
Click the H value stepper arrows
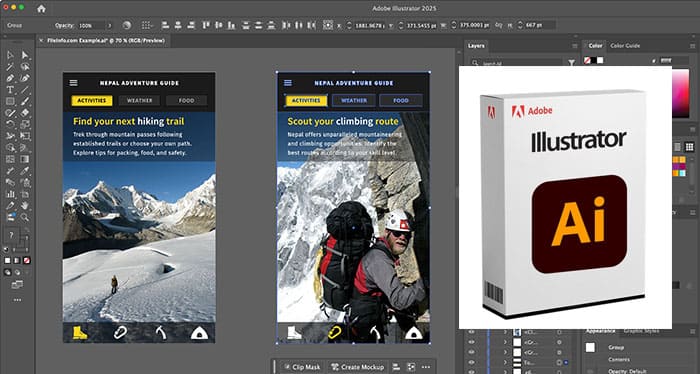(x=520, y=25)
